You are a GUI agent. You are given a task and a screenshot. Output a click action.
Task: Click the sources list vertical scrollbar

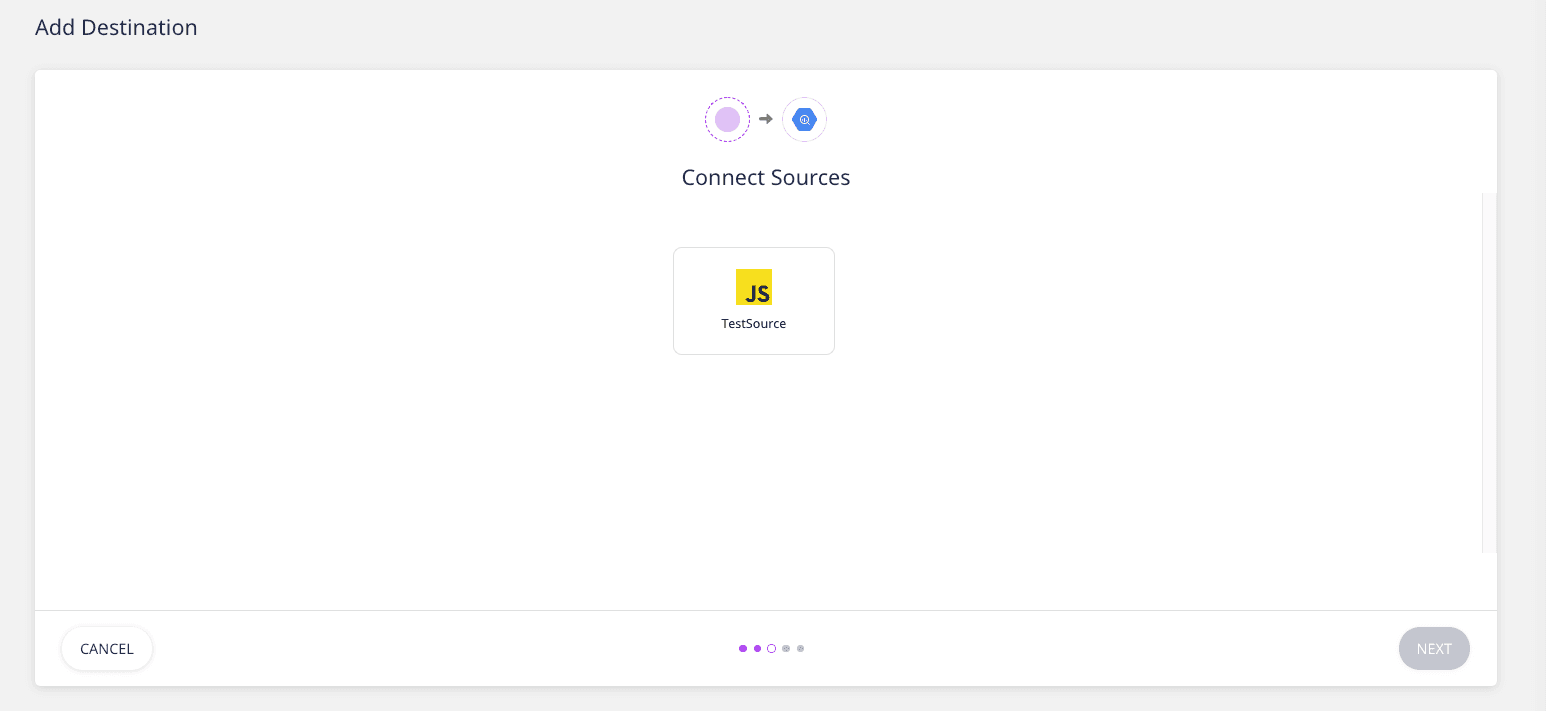[x=1489, y=371]
